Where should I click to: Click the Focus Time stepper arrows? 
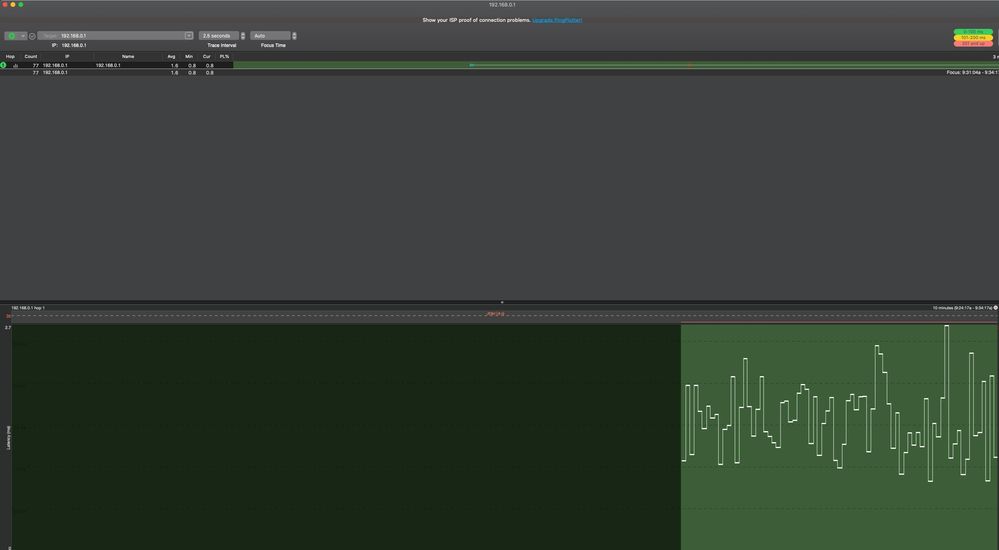294,36
